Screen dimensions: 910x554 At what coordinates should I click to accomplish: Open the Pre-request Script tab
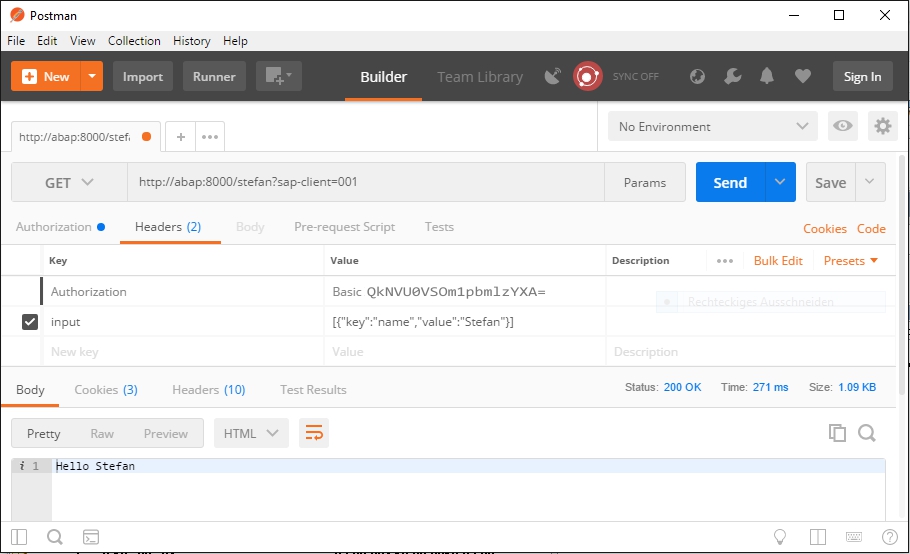(344, 227)
